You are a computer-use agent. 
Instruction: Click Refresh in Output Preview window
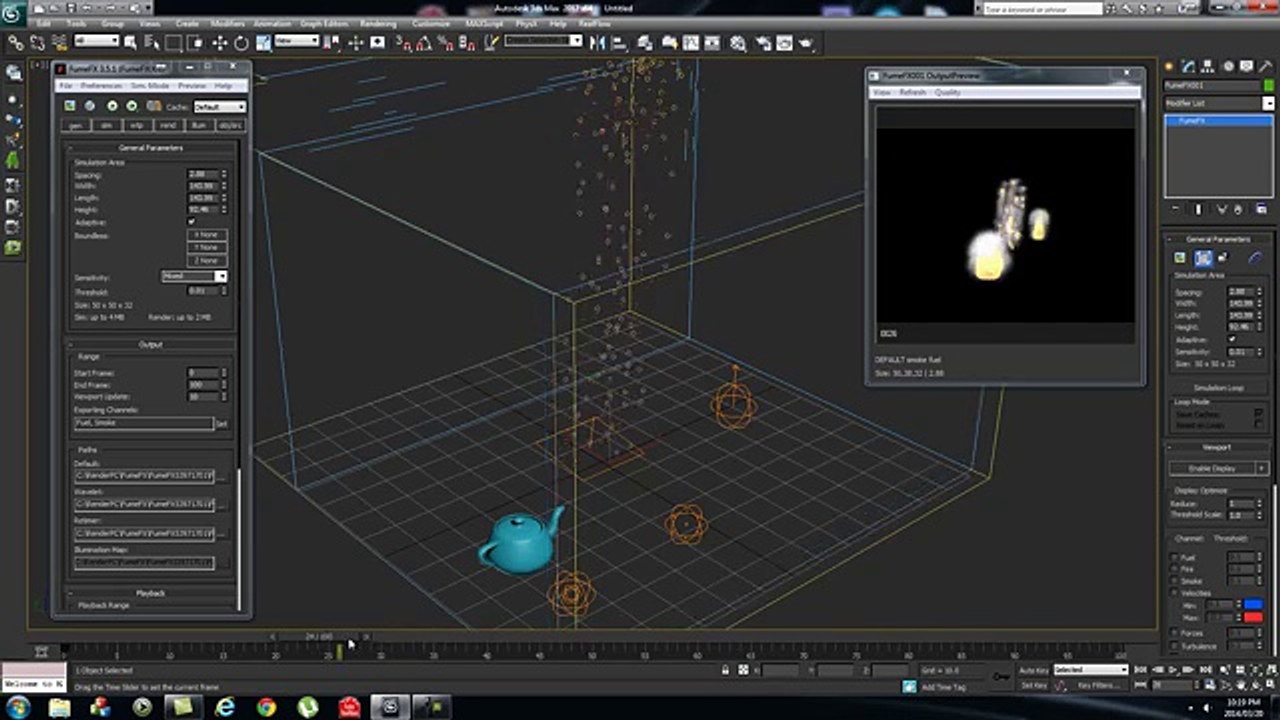[x=912, y=92]
